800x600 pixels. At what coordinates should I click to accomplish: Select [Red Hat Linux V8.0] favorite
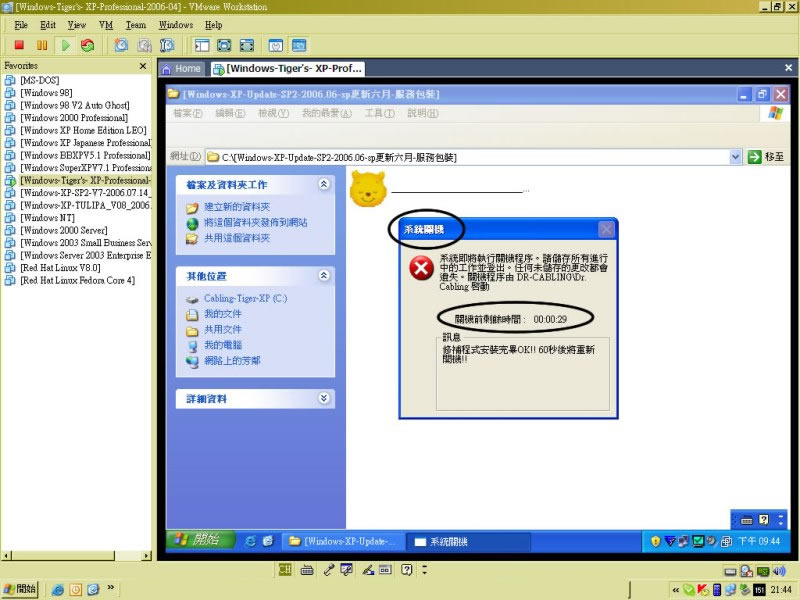60,268
